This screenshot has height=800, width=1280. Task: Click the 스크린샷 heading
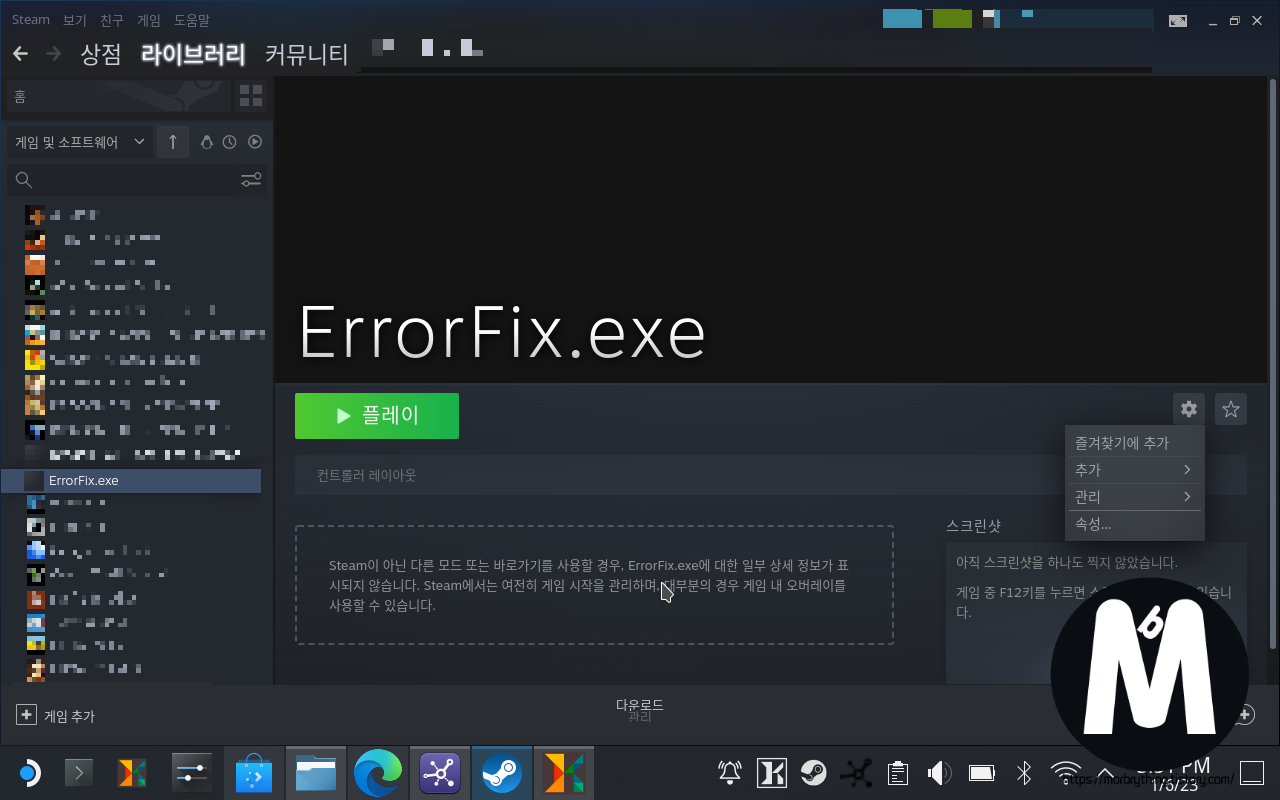(973, 526)
